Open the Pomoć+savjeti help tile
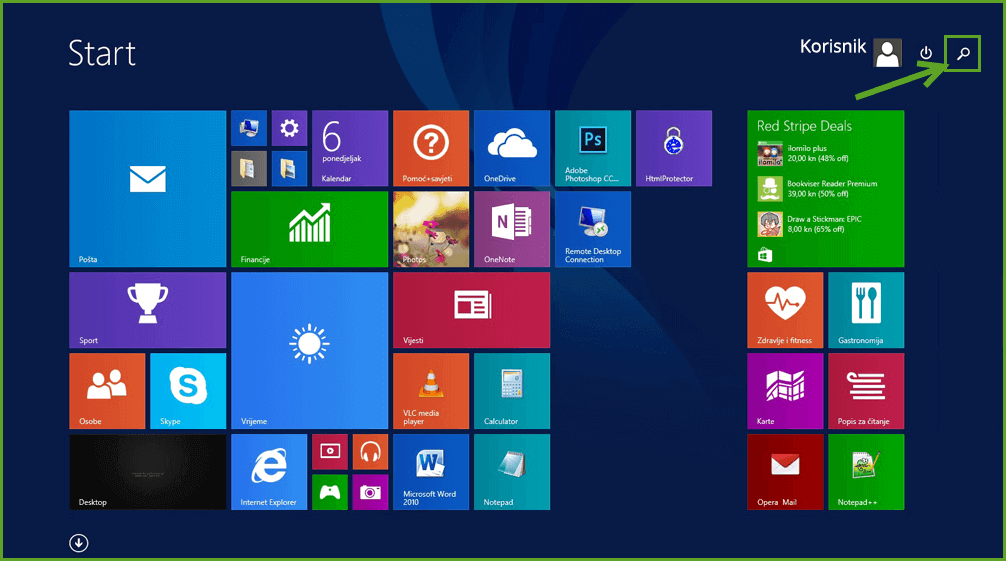Image resolution: width=1006 pixels, height=561 pixels. 431,148
